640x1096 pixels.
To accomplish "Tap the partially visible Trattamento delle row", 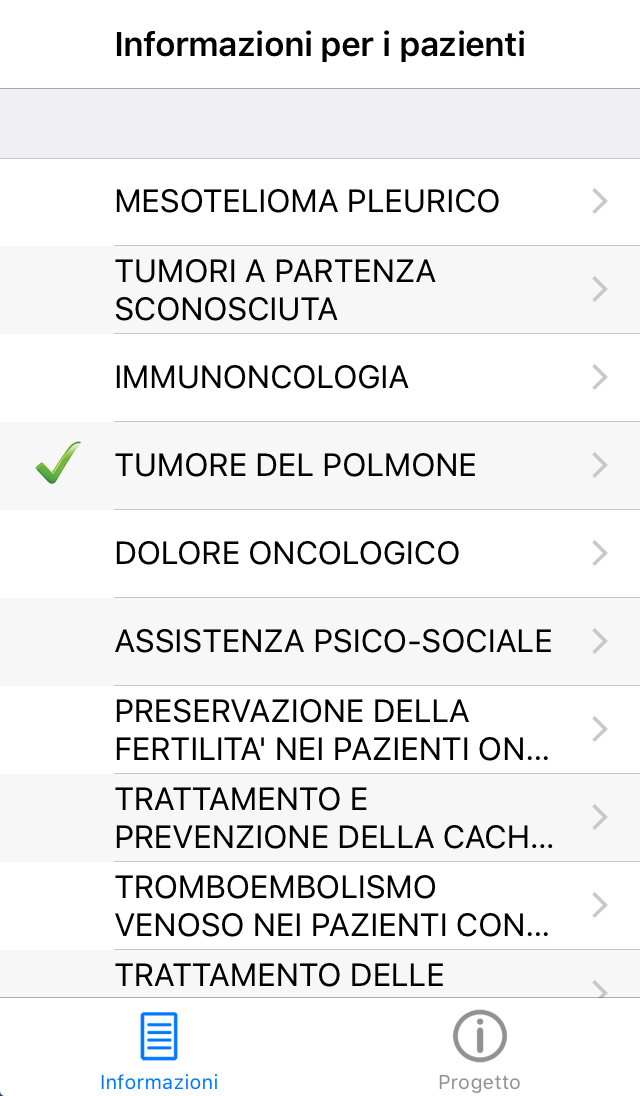I will pos(280,975).
